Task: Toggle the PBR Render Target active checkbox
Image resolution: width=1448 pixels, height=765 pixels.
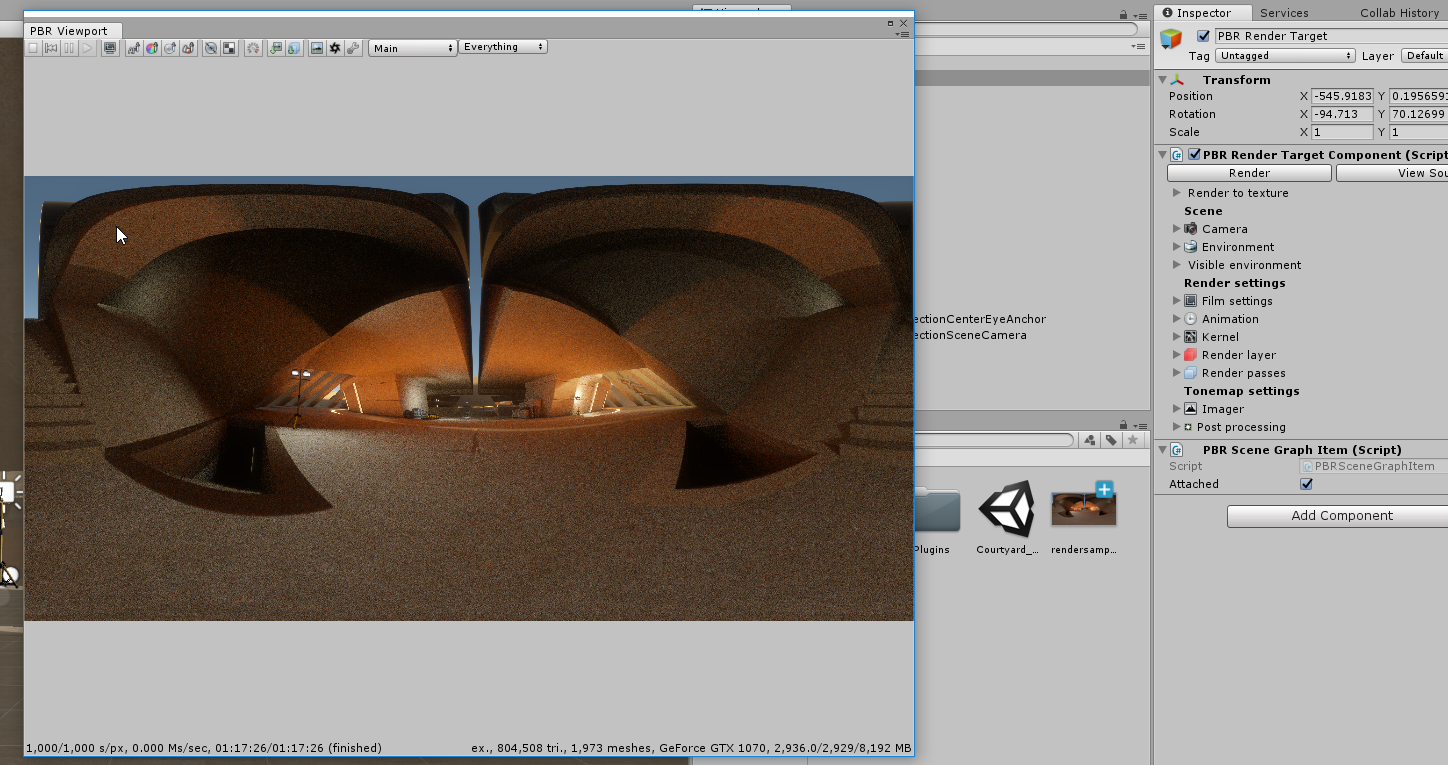Action: tap(1203, 36)
